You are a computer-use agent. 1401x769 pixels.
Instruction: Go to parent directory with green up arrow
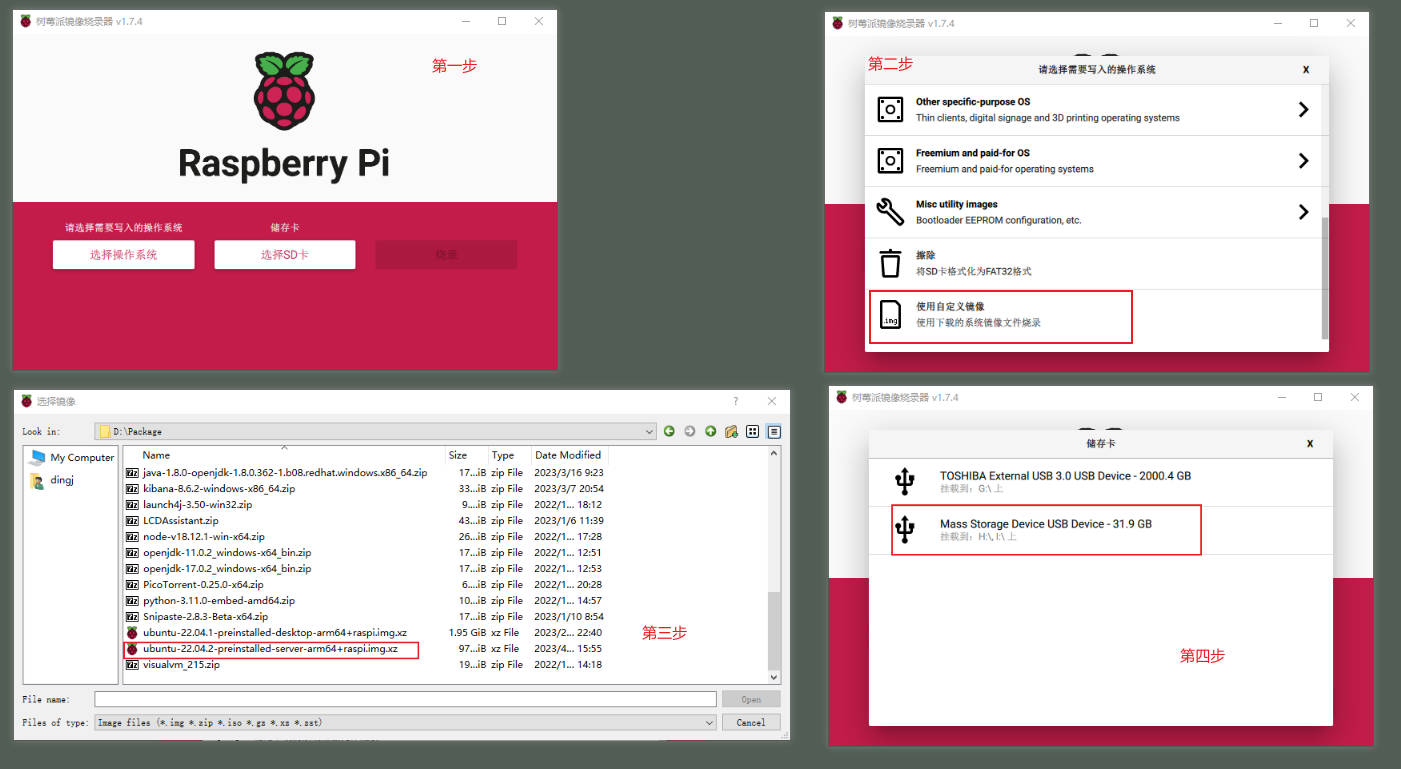point(710,431)
